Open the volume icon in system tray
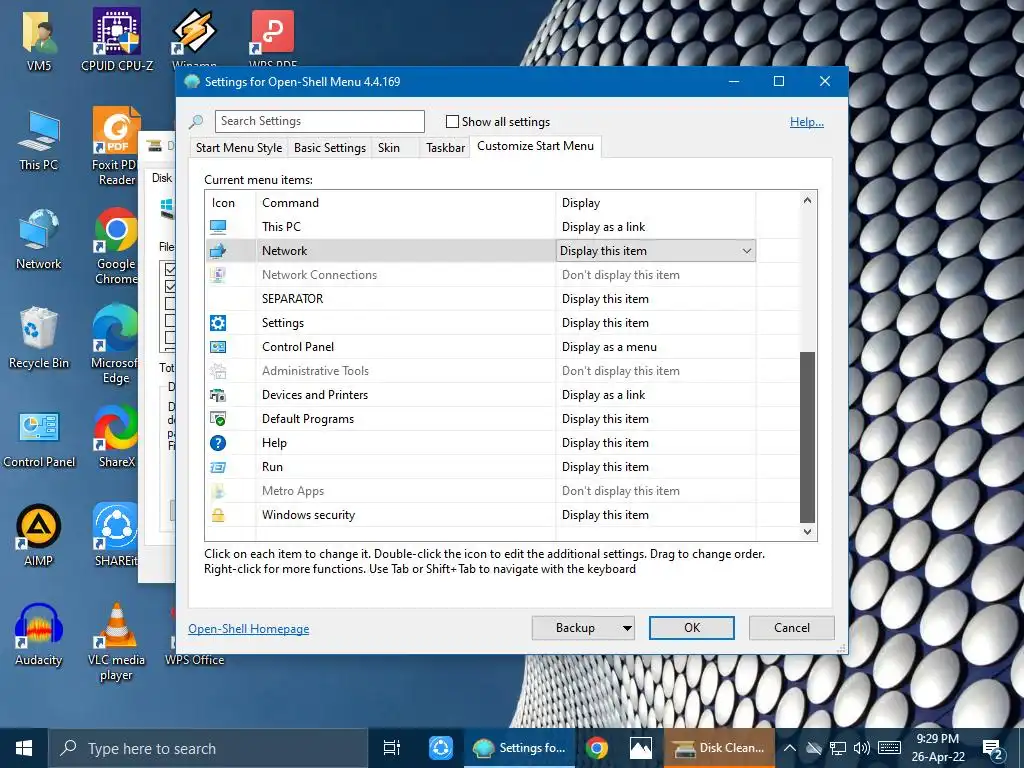This screenshot has width=1024, height=768. (861, 748)
